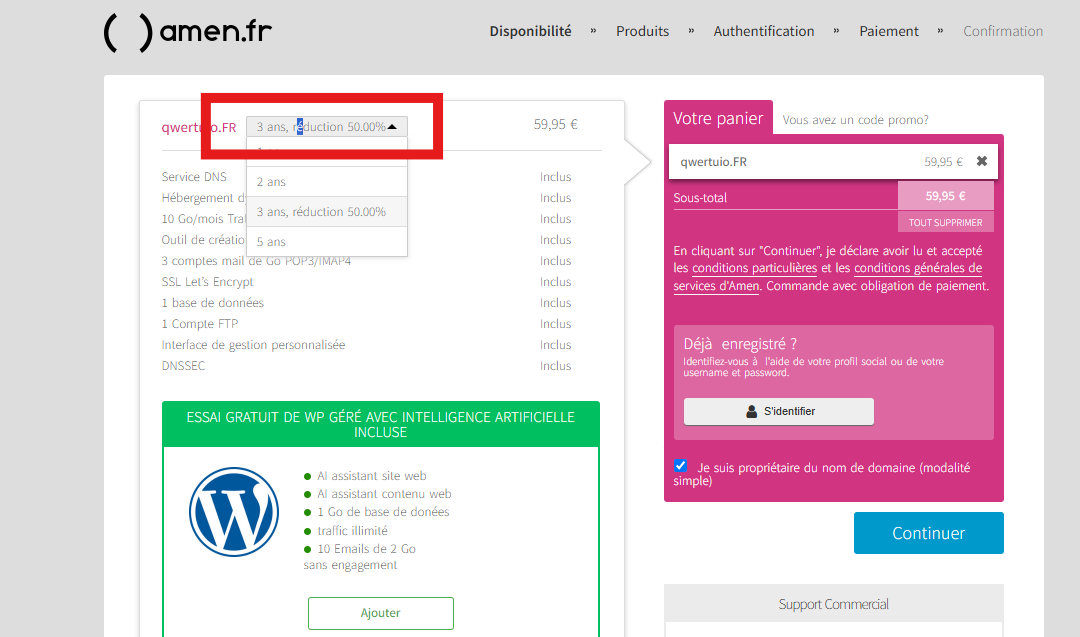Click the registration duration dropdown box
Viewport: 1080px width, 637px height.
[326, 127]
